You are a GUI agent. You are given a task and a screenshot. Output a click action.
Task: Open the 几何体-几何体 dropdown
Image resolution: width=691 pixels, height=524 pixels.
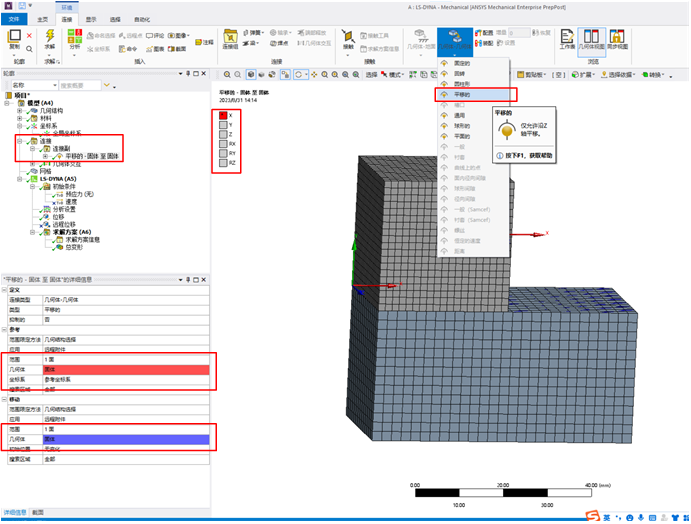455,55
